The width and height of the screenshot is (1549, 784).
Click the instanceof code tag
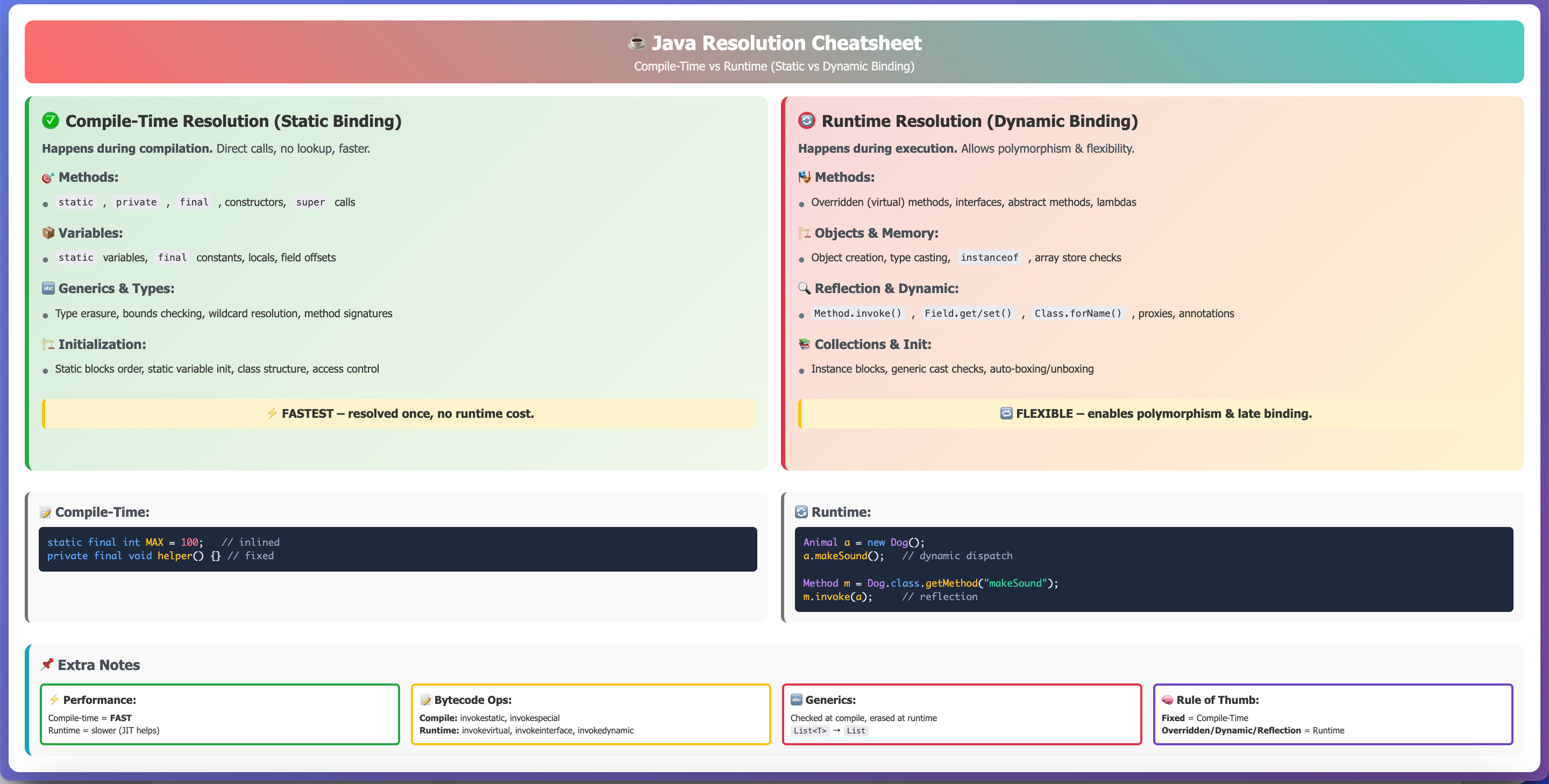tap(989, 258)
